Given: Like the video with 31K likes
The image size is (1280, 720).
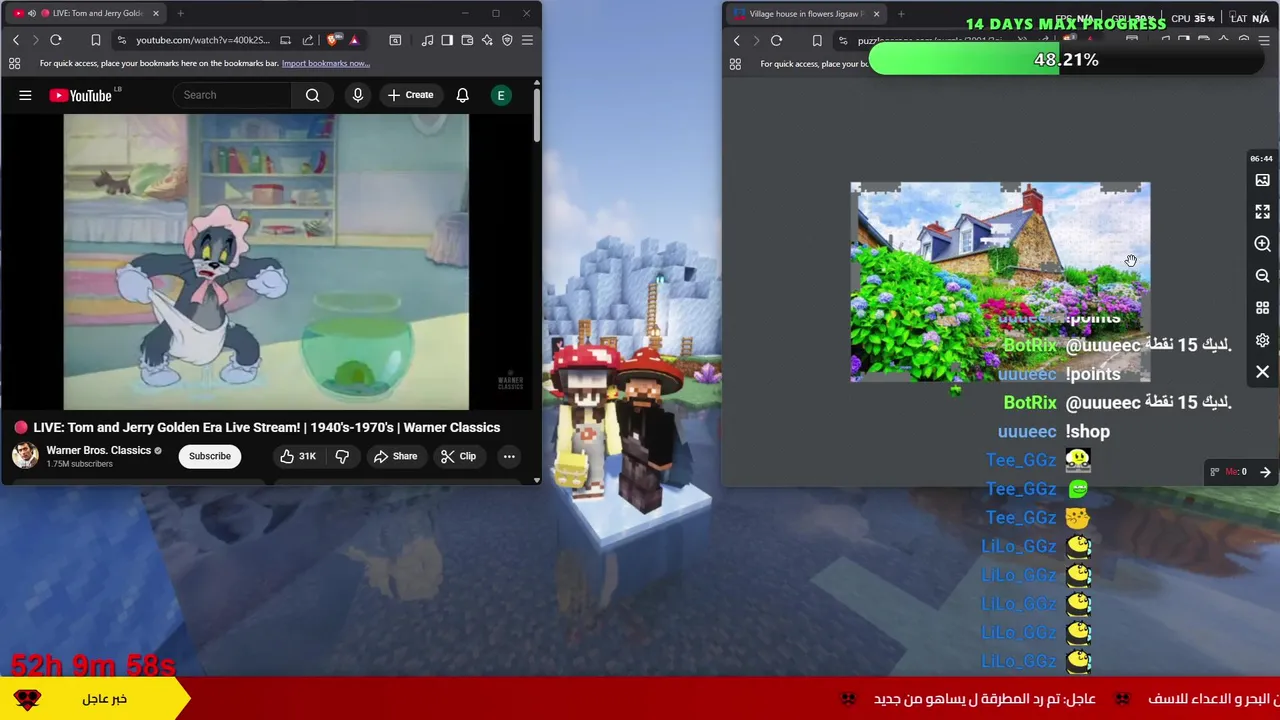Looking at the screenshot, I should pyautogui.click(x=298, y=456).
